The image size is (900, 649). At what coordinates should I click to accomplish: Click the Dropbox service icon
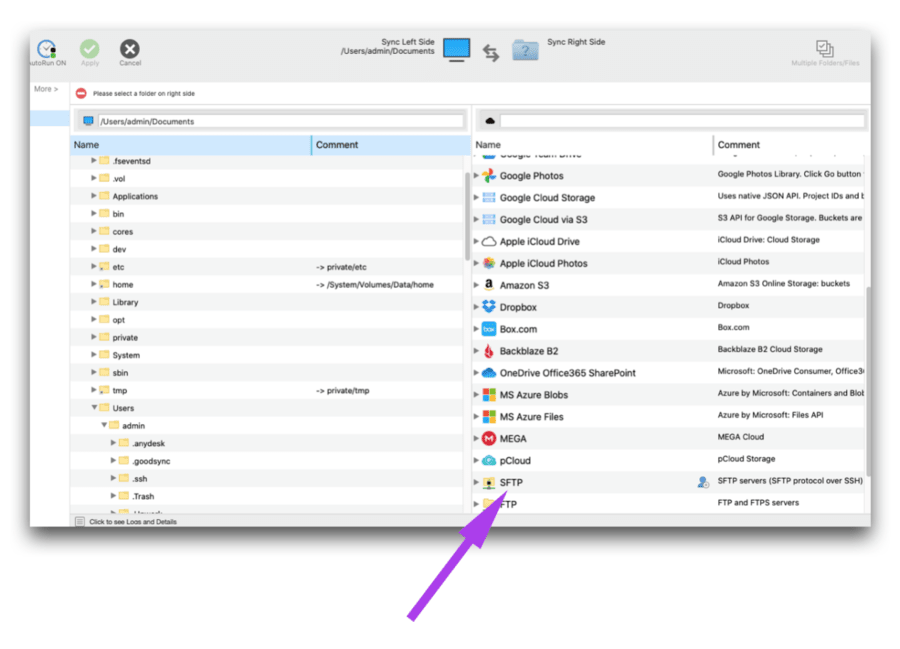pyautogui.click(x=488, y=307)
